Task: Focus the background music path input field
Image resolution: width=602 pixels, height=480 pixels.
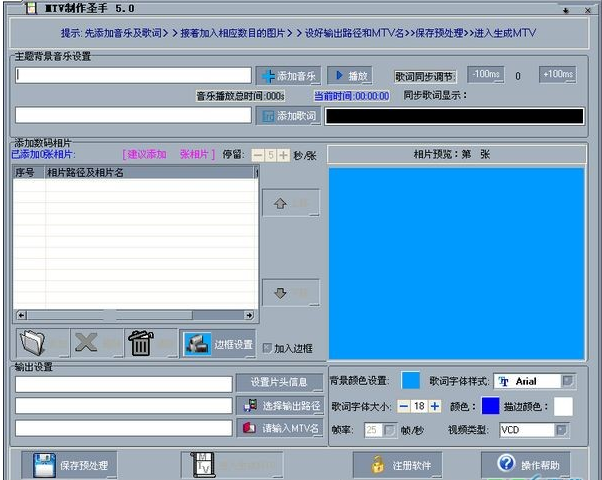Action: [133, 75]
